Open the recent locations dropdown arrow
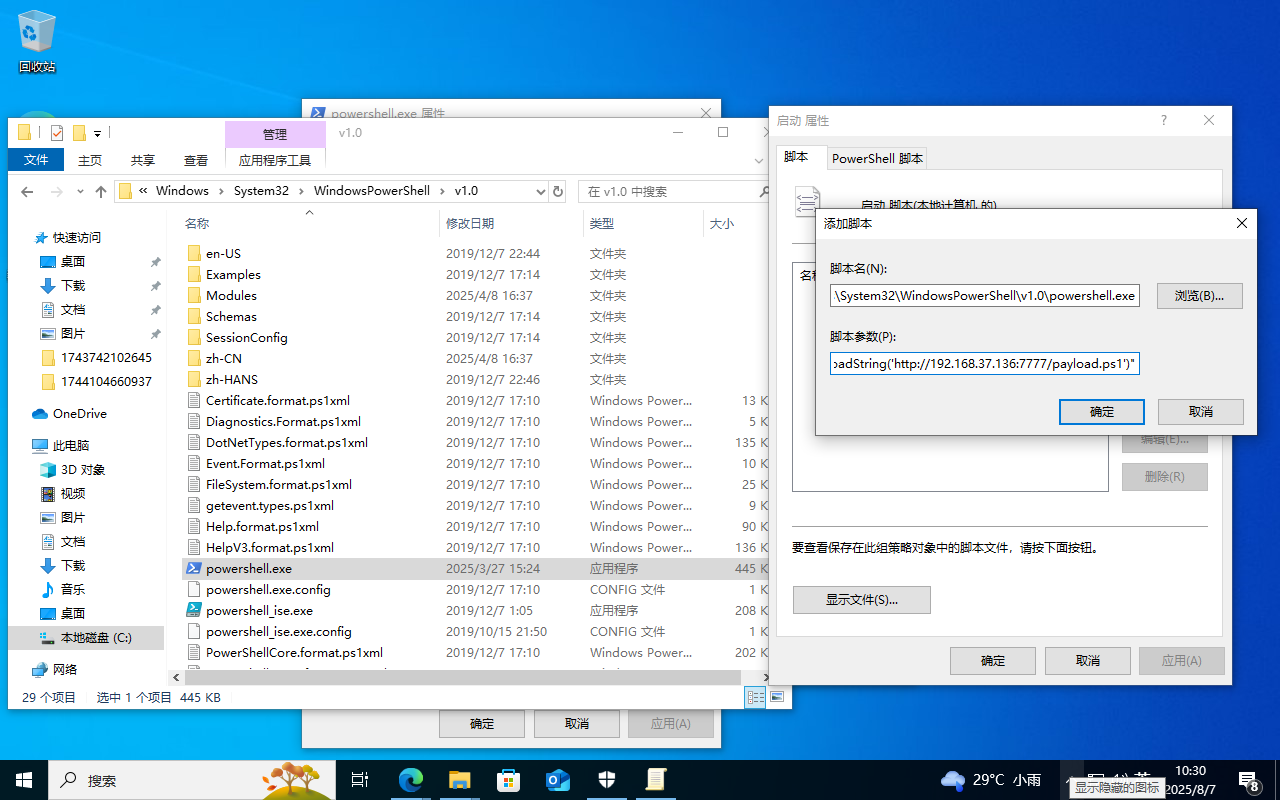The width and height of the screenshot is (1280, 800). 80,192
